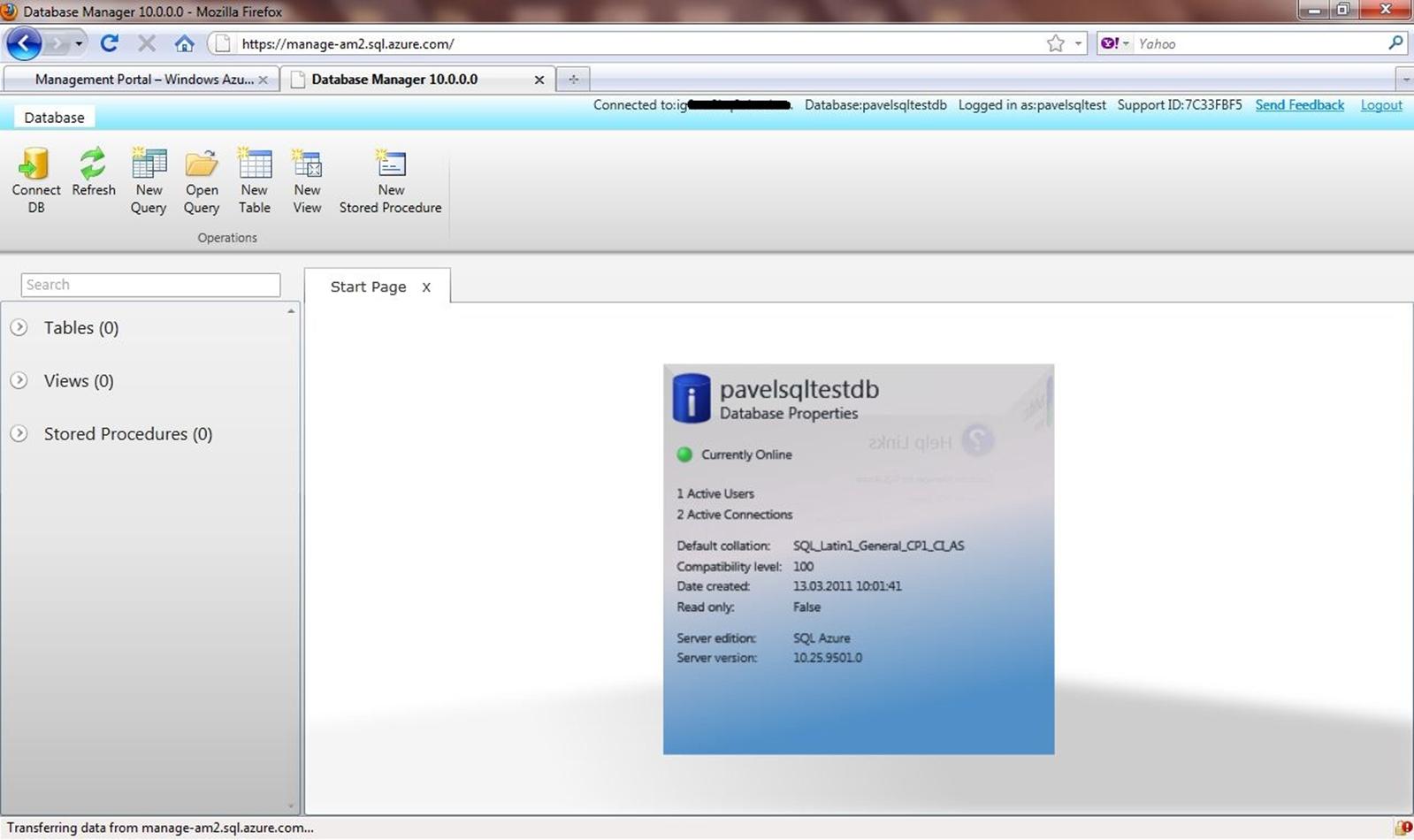Create a New Stored Procedure
Image resolution: width=1414 pixels, height=840 pixels.
[390, 165]
